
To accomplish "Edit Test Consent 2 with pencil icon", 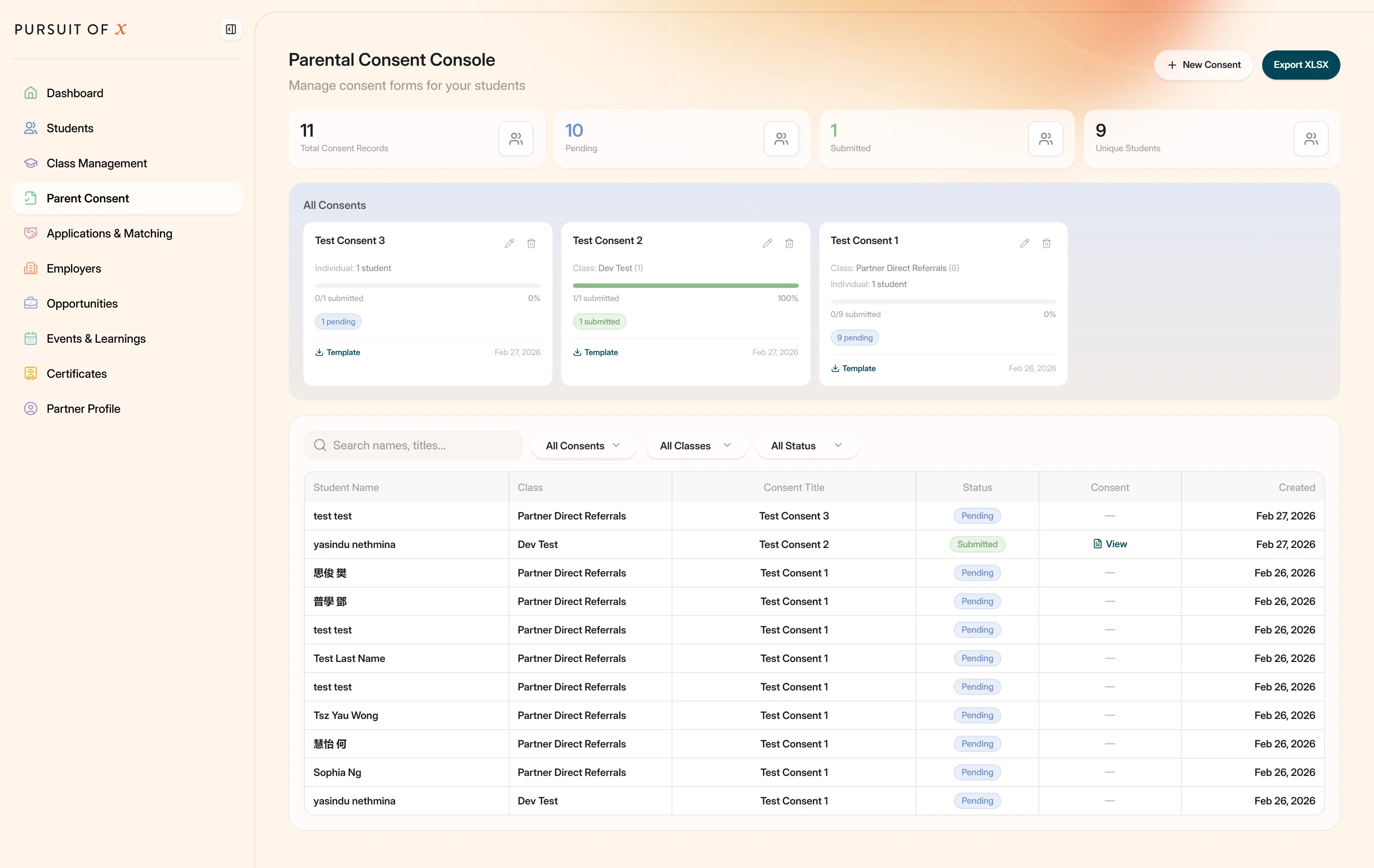I will point(767,244).
